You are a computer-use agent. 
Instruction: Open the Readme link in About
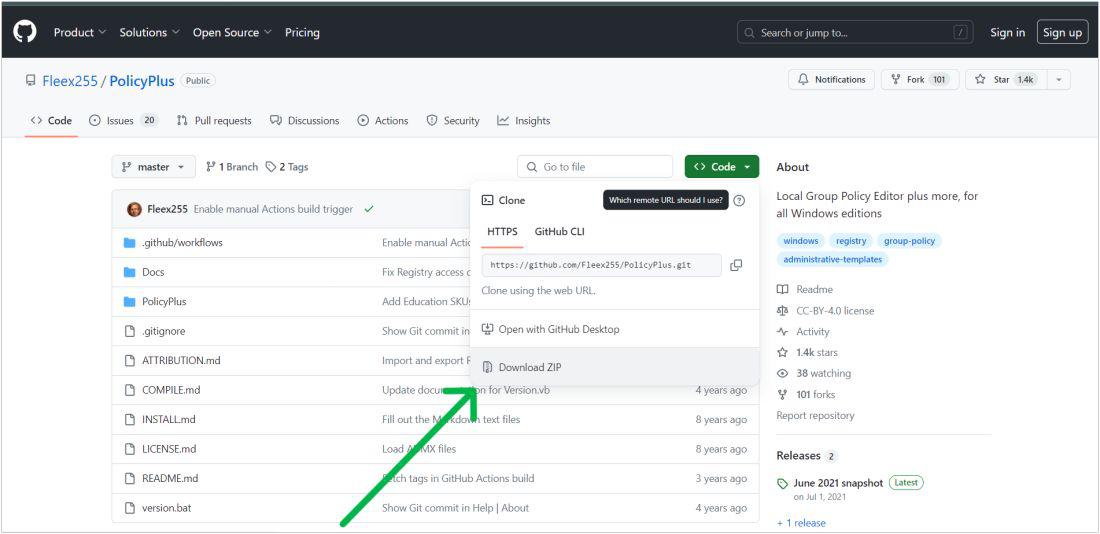(x=805, y=289)
